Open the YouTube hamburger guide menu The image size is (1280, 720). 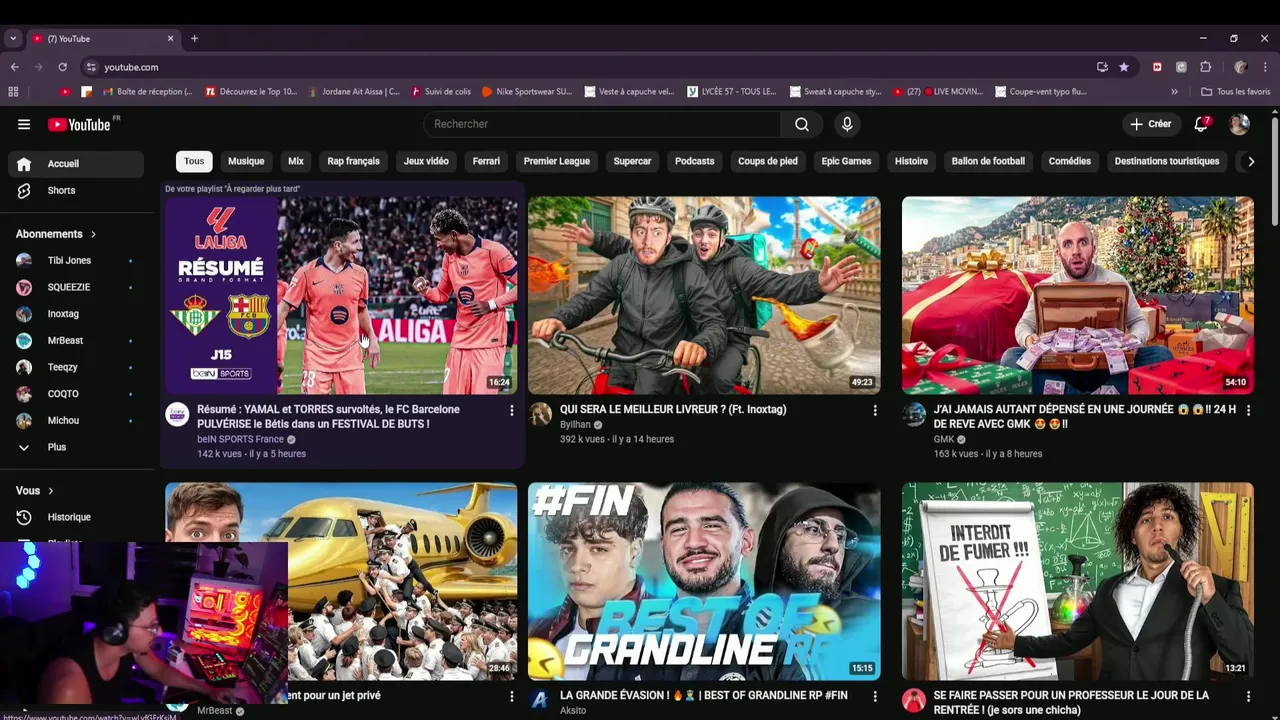[24, 124]
